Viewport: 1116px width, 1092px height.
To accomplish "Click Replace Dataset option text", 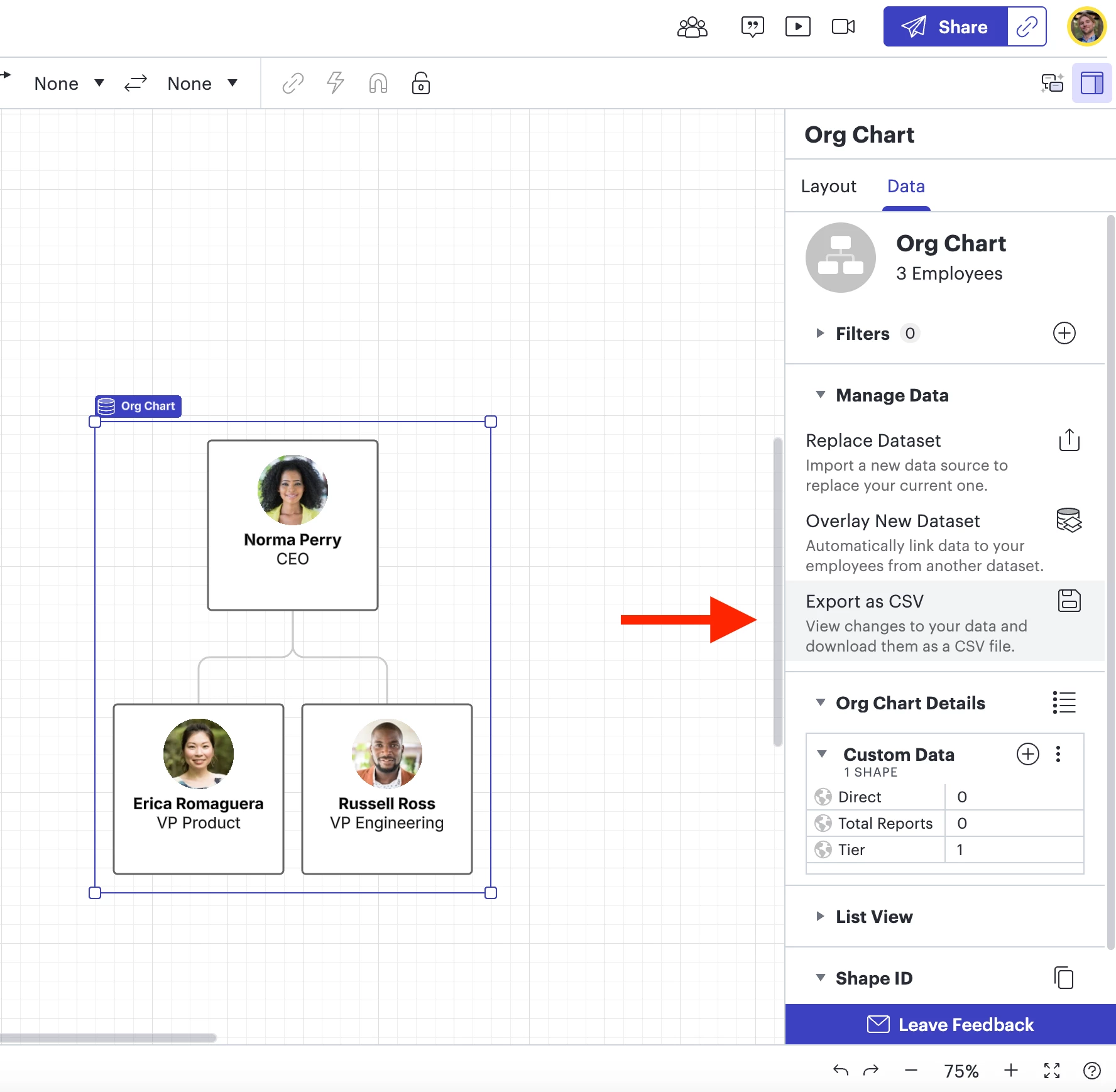I will [x=873, y=440].
